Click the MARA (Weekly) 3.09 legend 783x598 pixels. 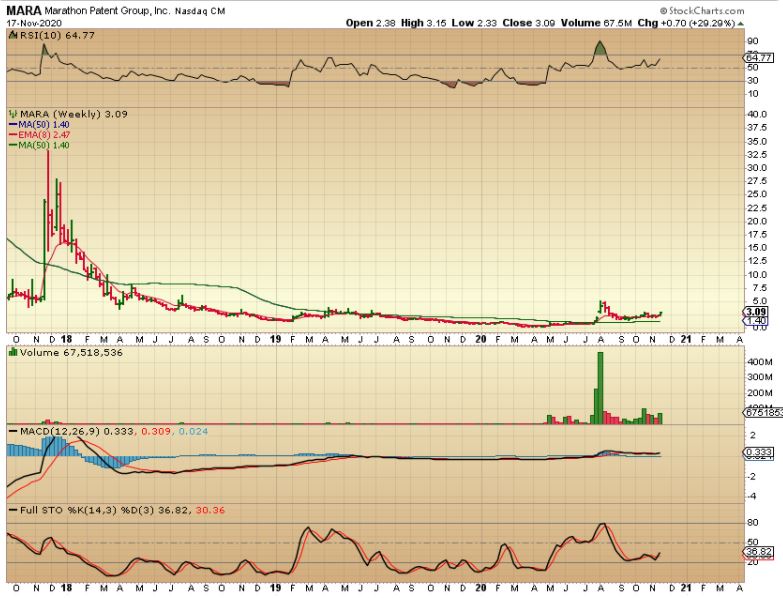click(x=73, y=114)
